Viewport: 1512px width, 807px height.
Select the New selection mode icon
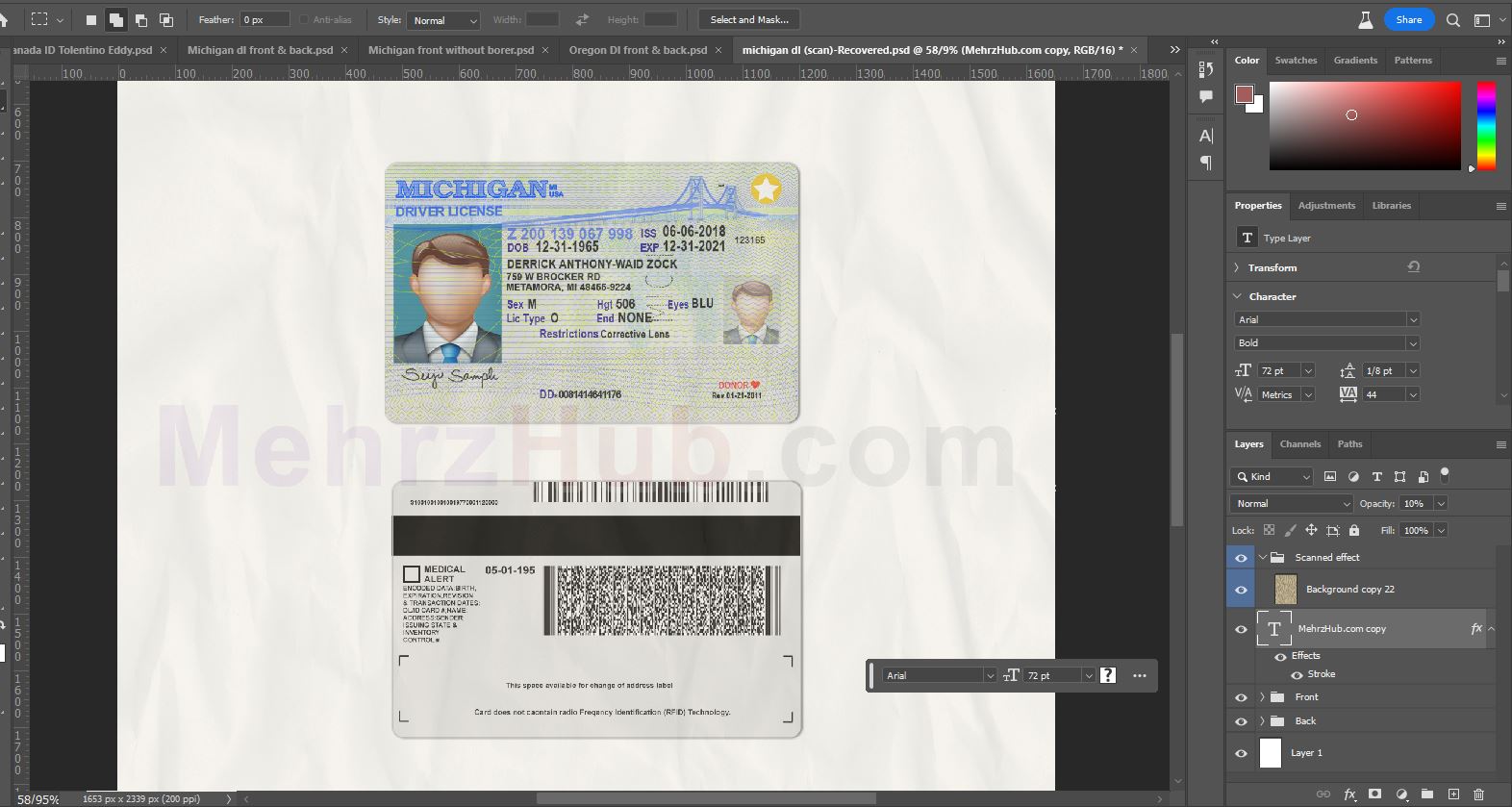(91, 19)
